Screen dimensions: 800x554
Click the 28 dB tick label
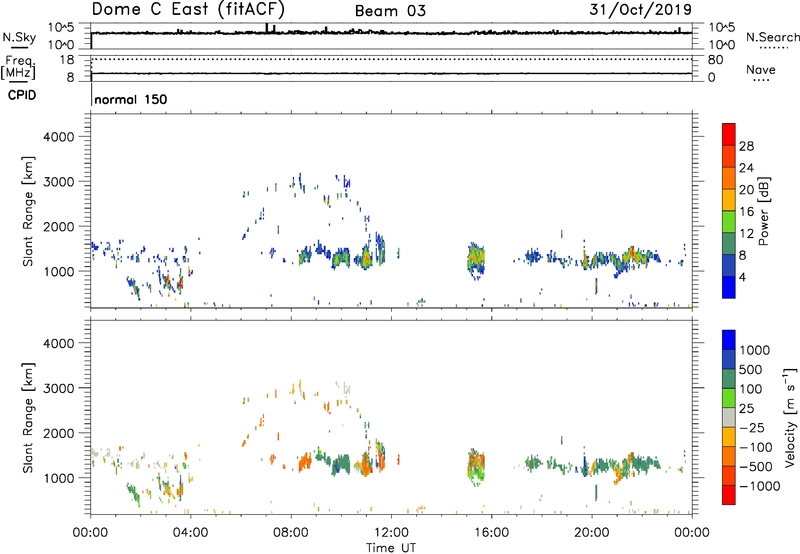tap(746, 146)
